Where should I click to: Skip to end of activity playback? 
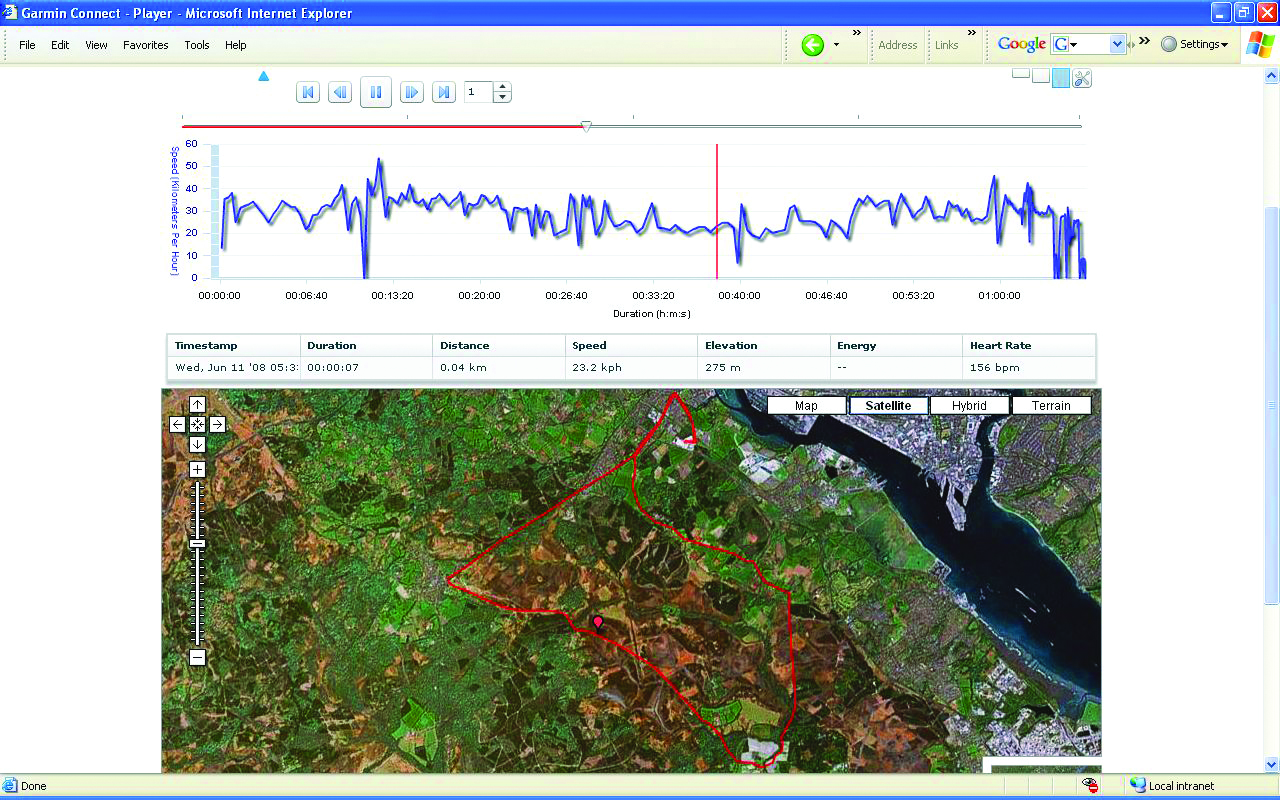click(444, 93)
